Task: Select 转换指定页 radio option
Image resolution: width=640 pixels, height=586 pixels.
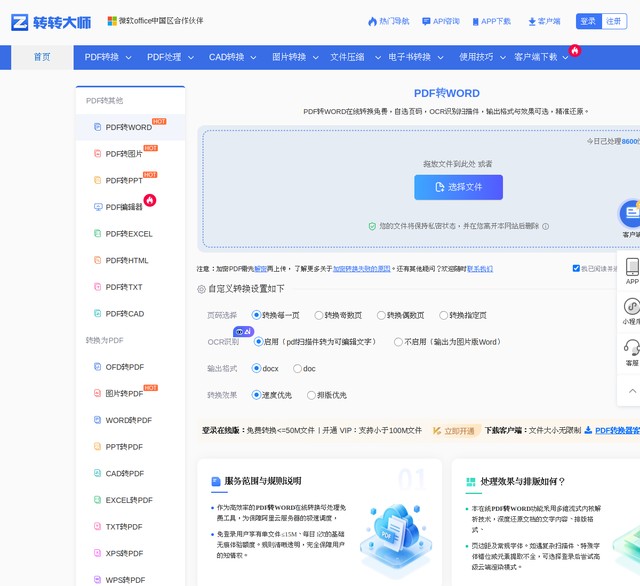Action: coord(443,315)
